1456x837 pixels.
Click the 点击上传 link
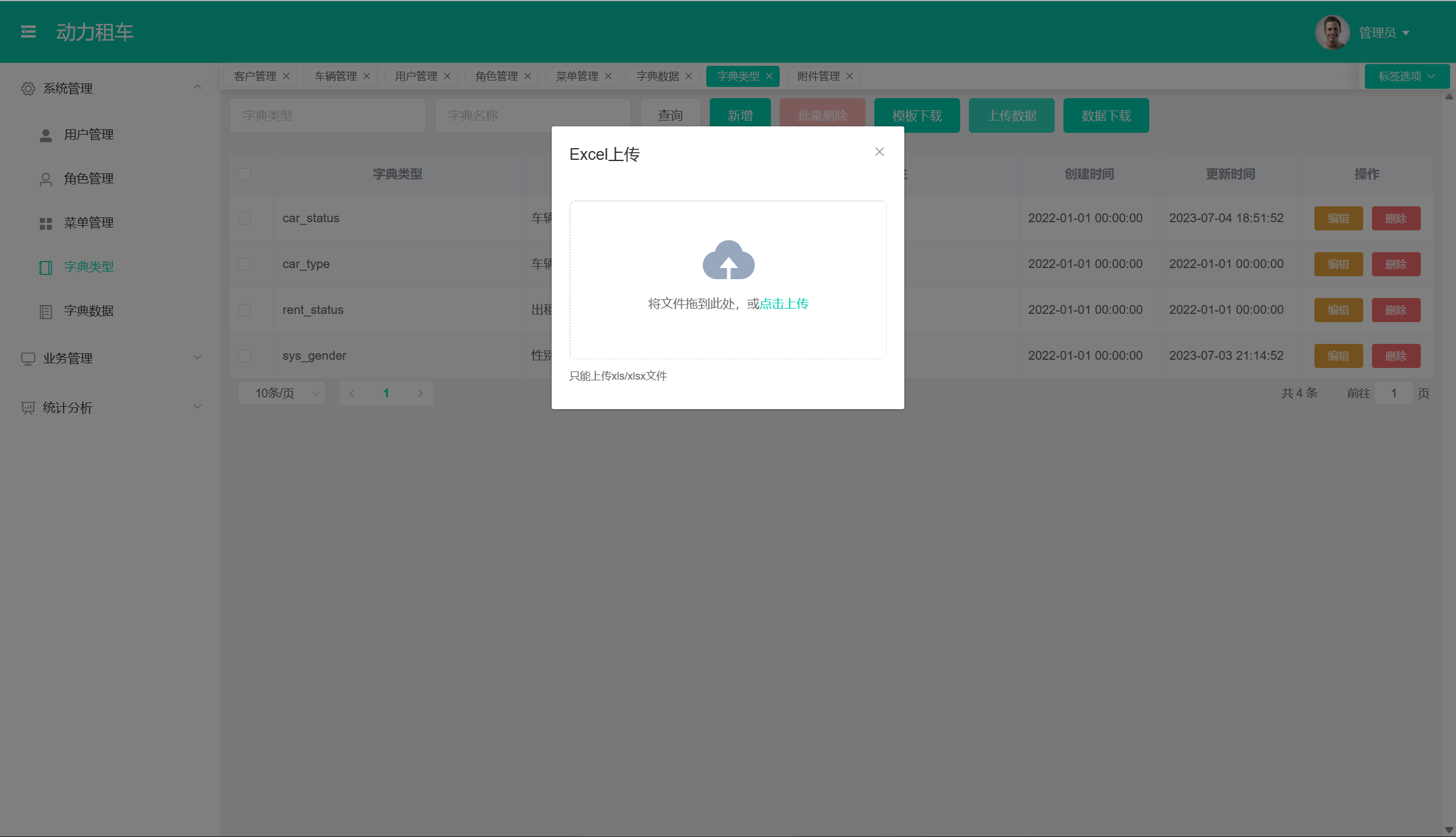pos(784,304)
